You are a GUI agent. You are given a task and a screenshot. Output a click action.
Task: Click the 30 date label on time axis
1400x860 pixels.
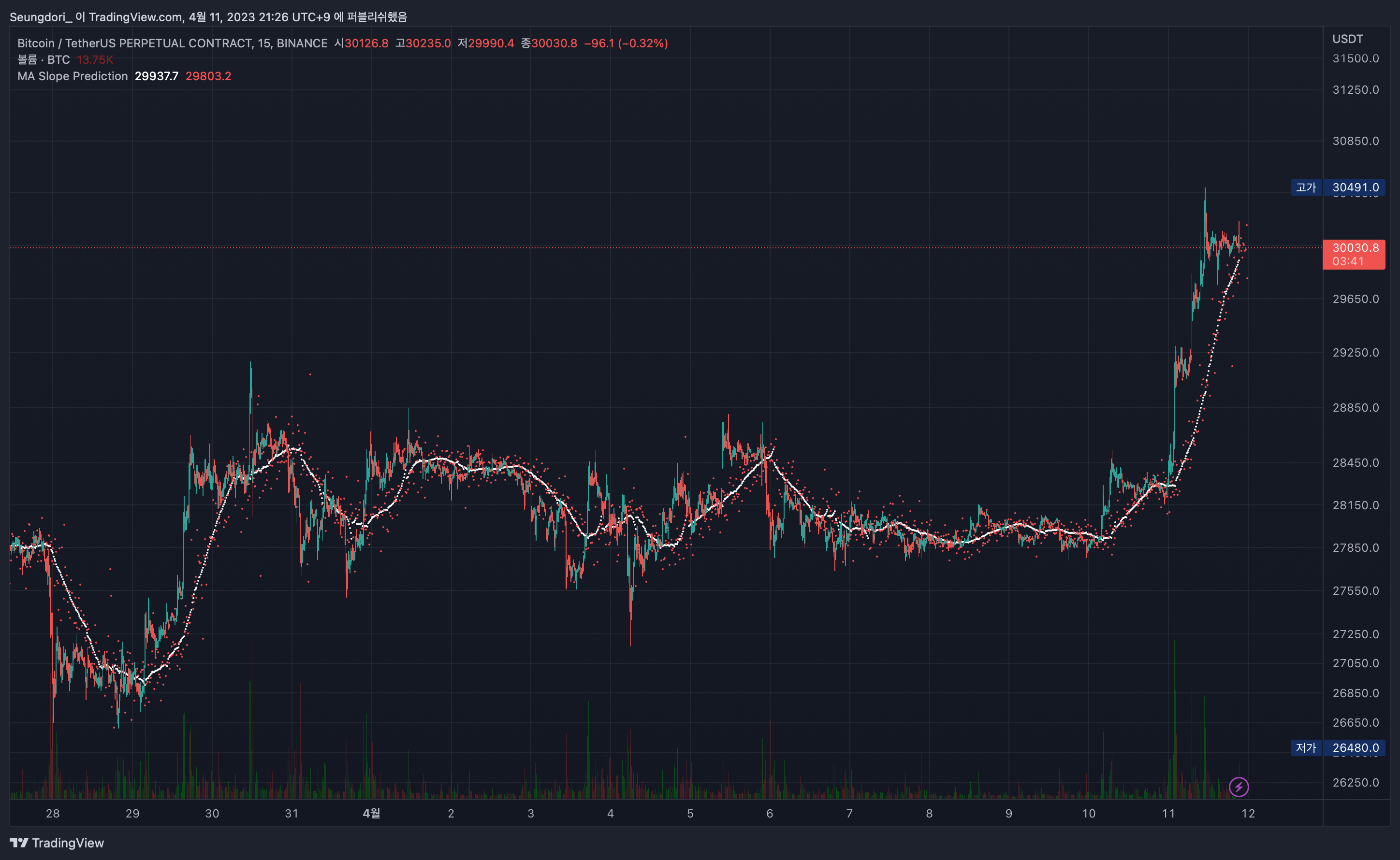(x=212, y=813)
